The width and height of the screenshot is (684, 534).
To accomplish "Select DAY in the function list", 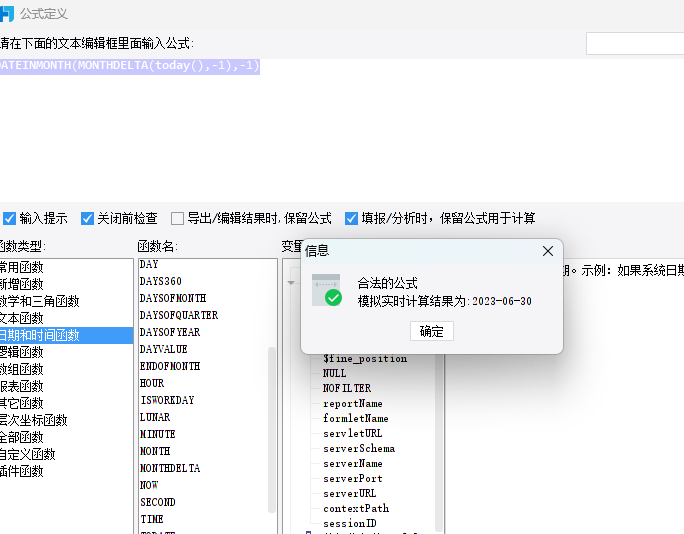I will (x=149, y=264).
